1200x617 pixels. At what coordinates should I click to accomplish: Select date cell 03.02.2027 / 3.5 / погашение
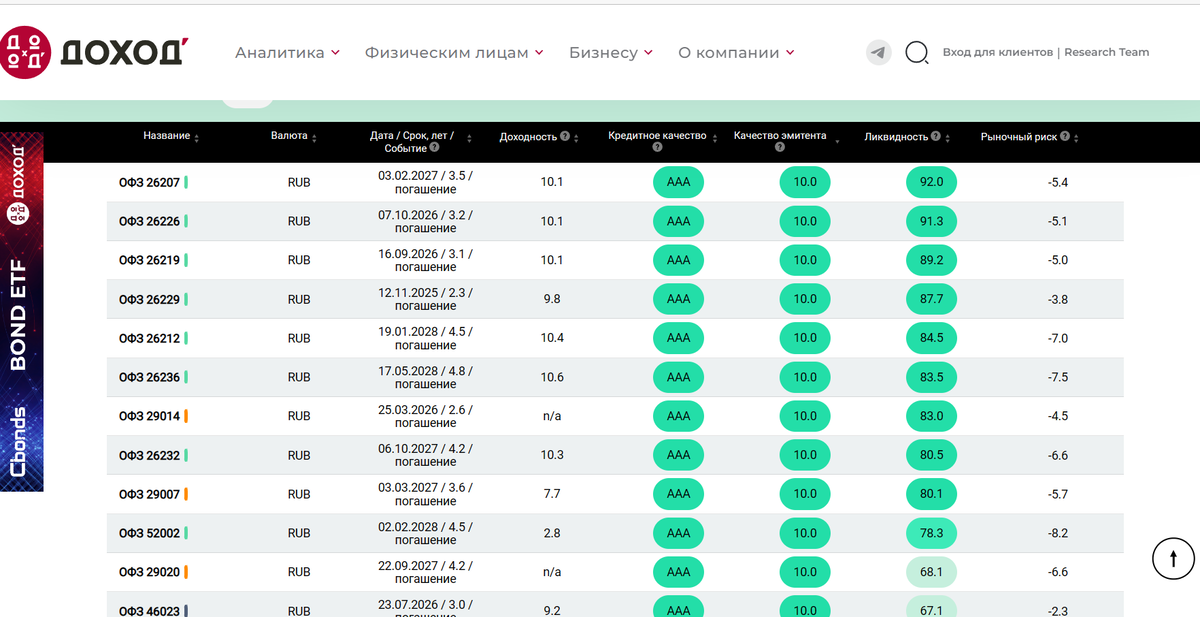425,183
